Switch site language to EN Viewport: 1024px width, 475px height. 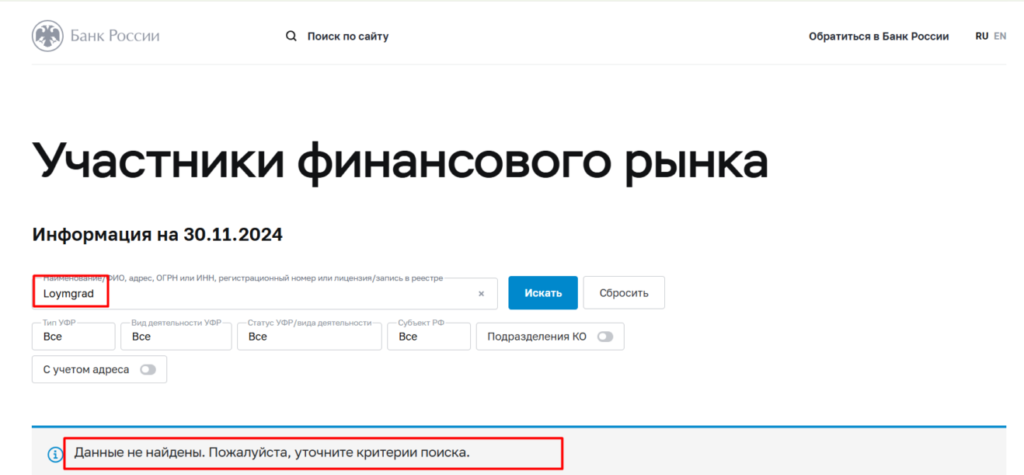[1000, 37]
